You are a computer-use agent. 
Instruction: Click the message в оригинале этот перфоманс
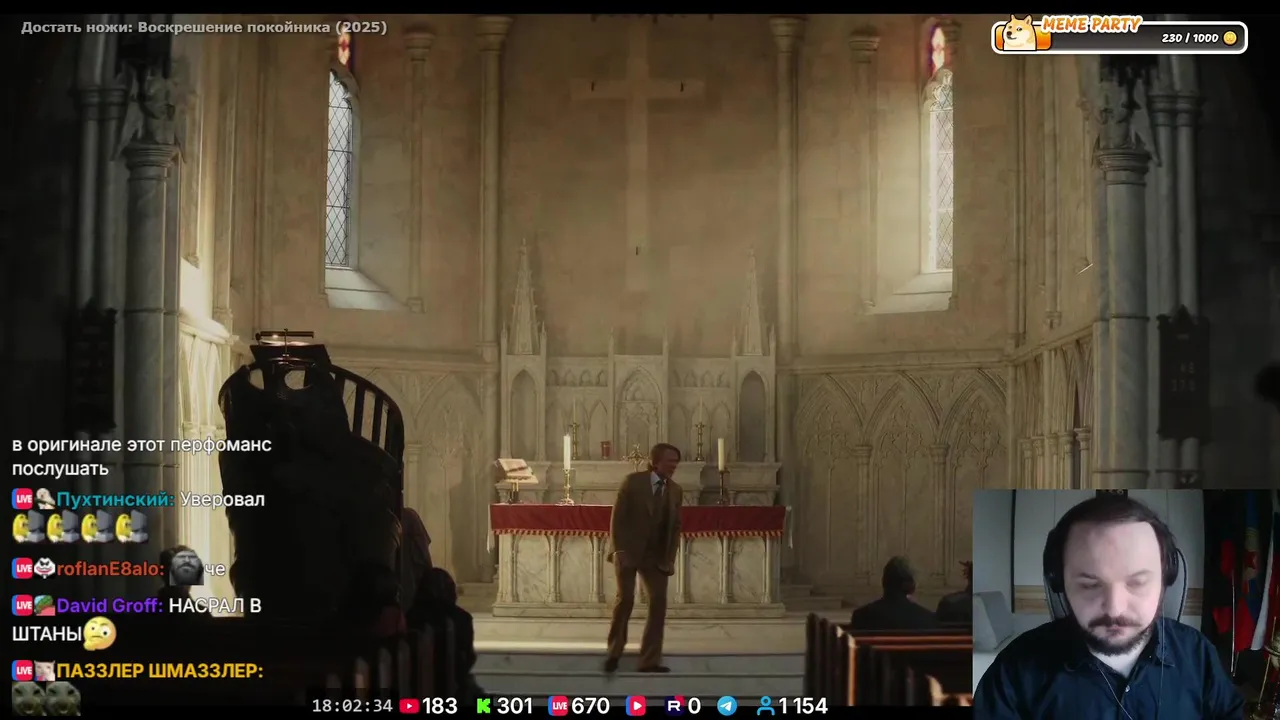[x=142, y=445]
